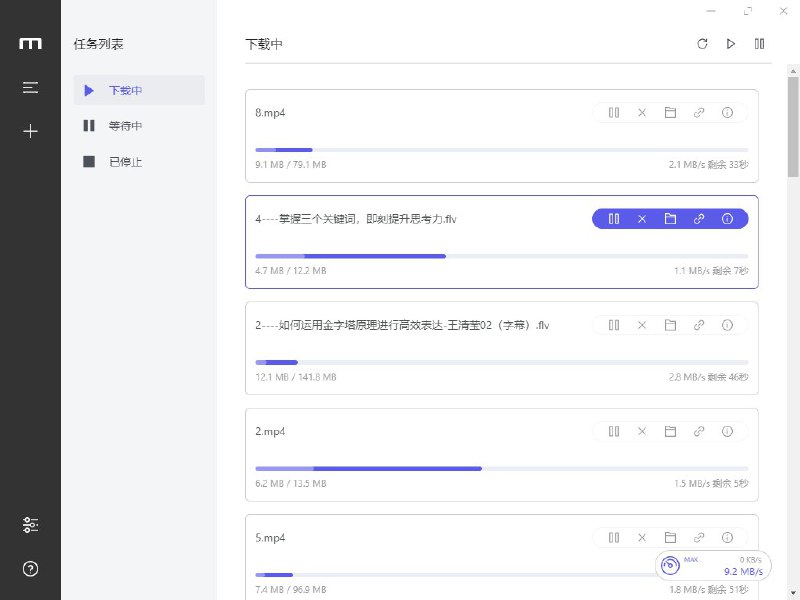Open the new task creation panel
This screenshot has height=600, width=800.
click(30, 130)
